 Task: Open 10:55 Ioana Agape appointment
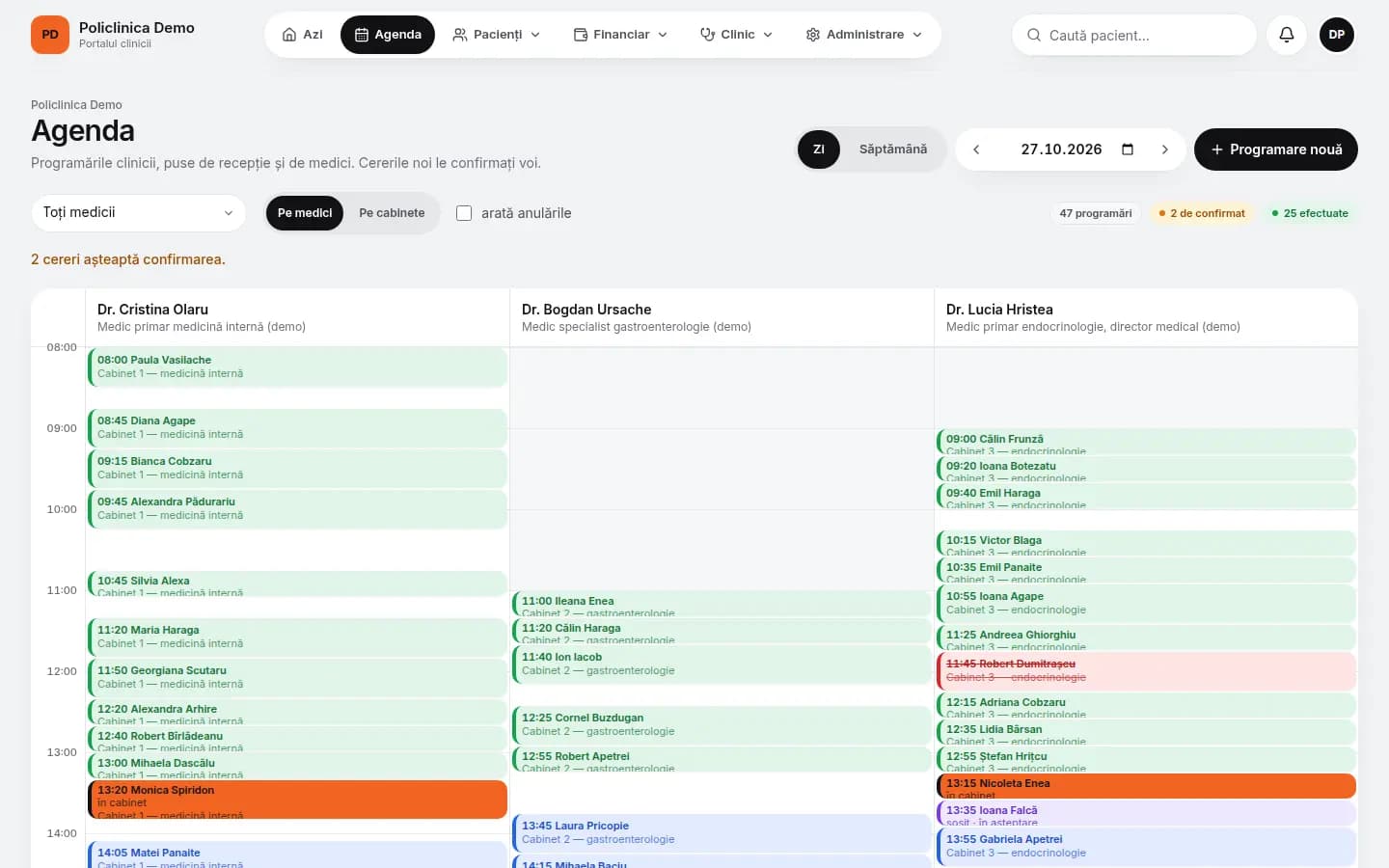click(x=1146, y=604)
